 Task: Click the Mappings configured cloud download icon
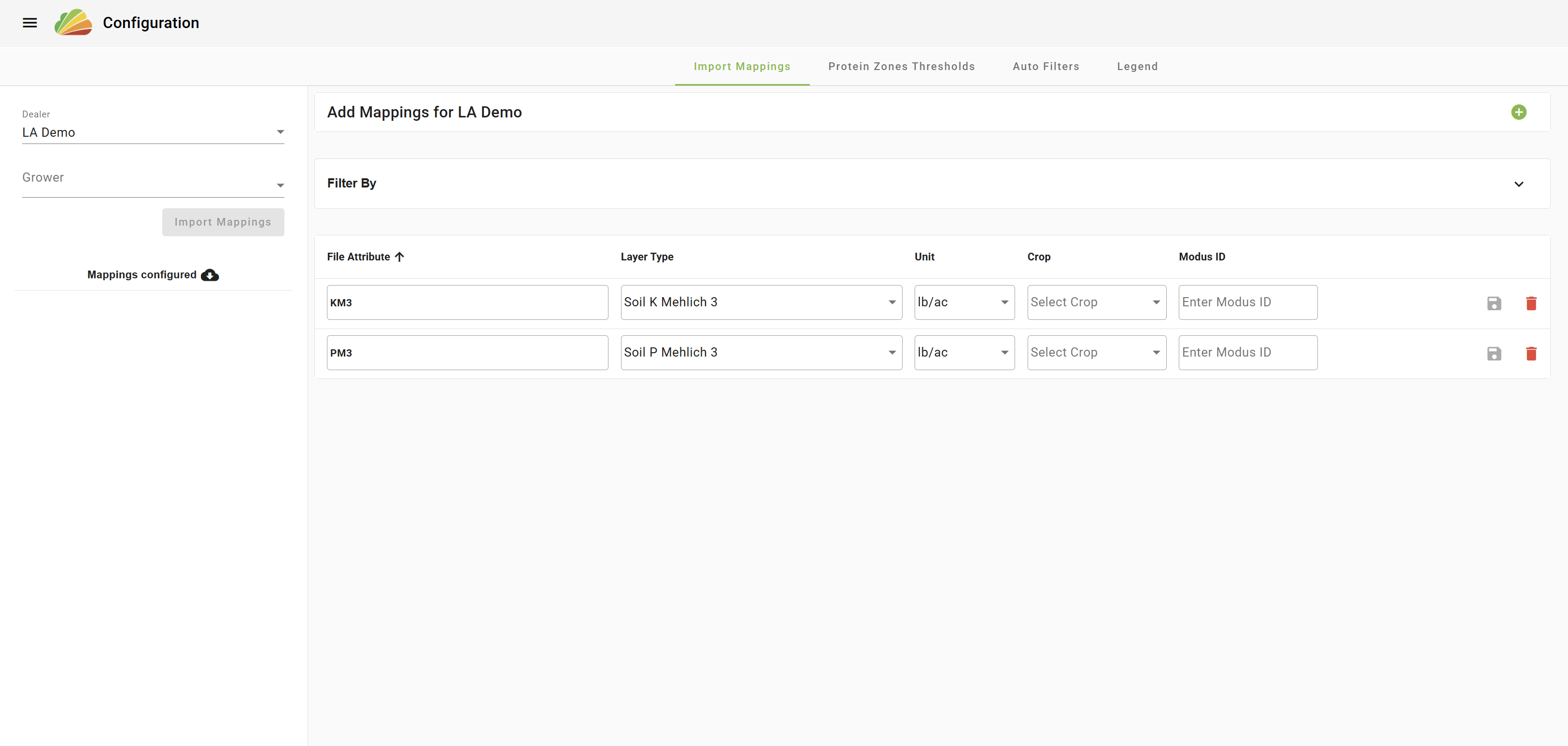210,275
